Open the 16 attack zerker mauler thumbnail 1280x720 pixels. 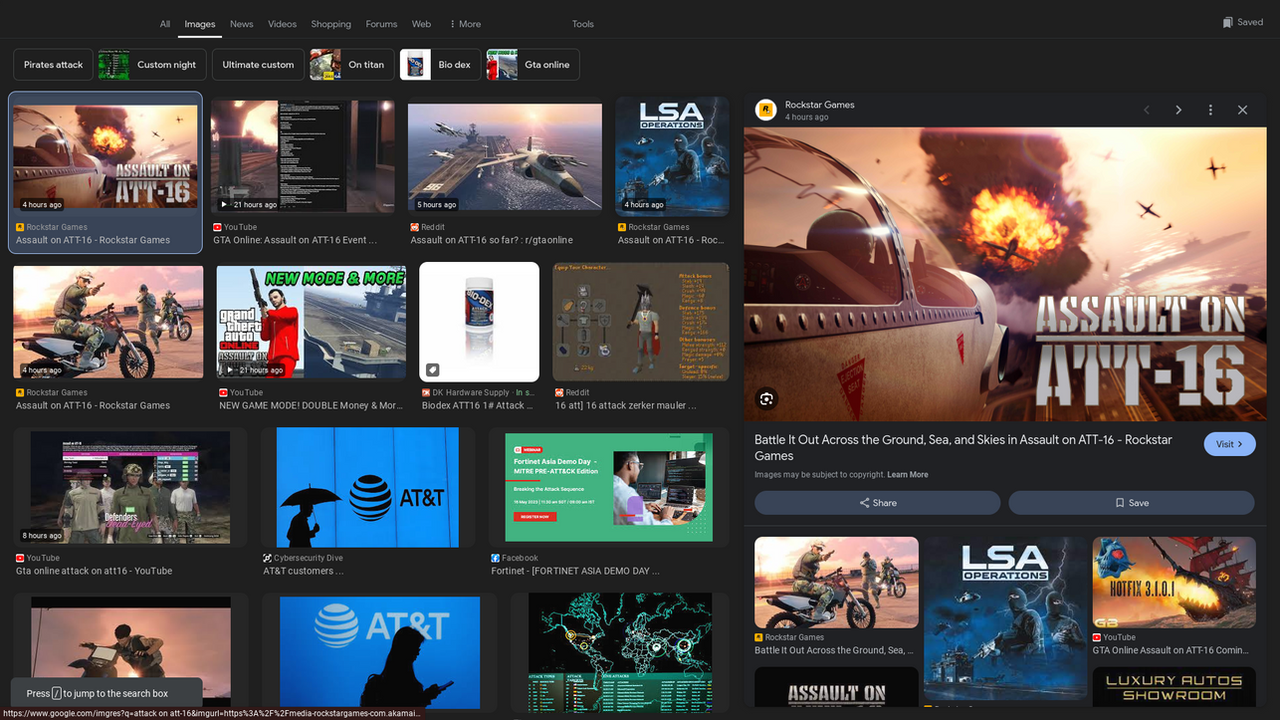(x=641, y=322)
